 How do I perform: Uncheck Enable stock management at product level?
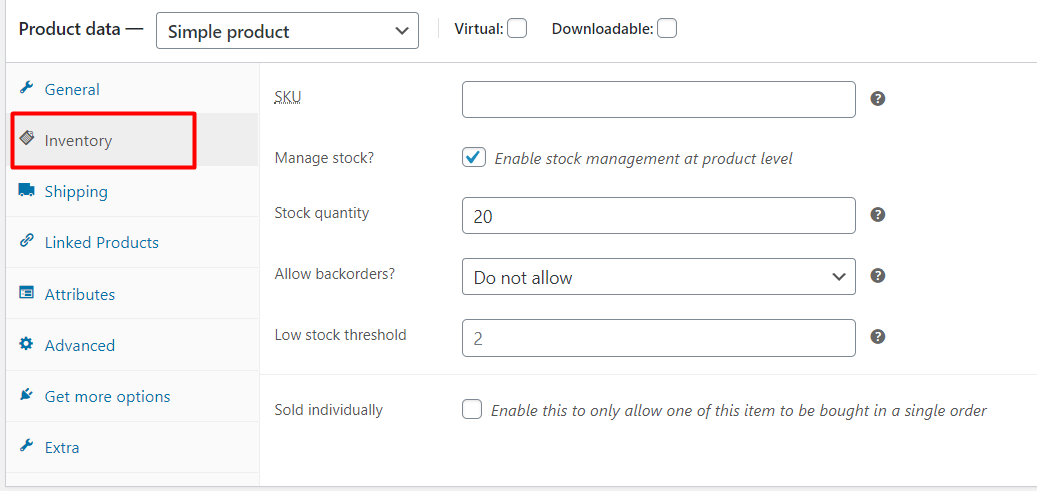pos(474,158)
